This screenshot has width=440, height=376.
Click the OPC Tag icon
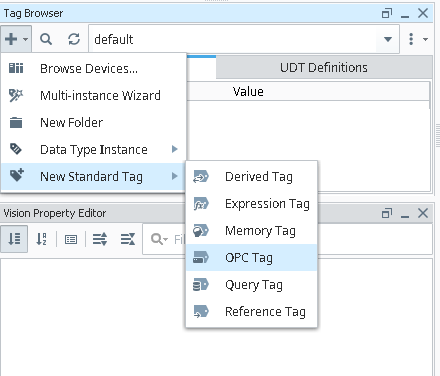pyautogui.click(x=201, y=258)
